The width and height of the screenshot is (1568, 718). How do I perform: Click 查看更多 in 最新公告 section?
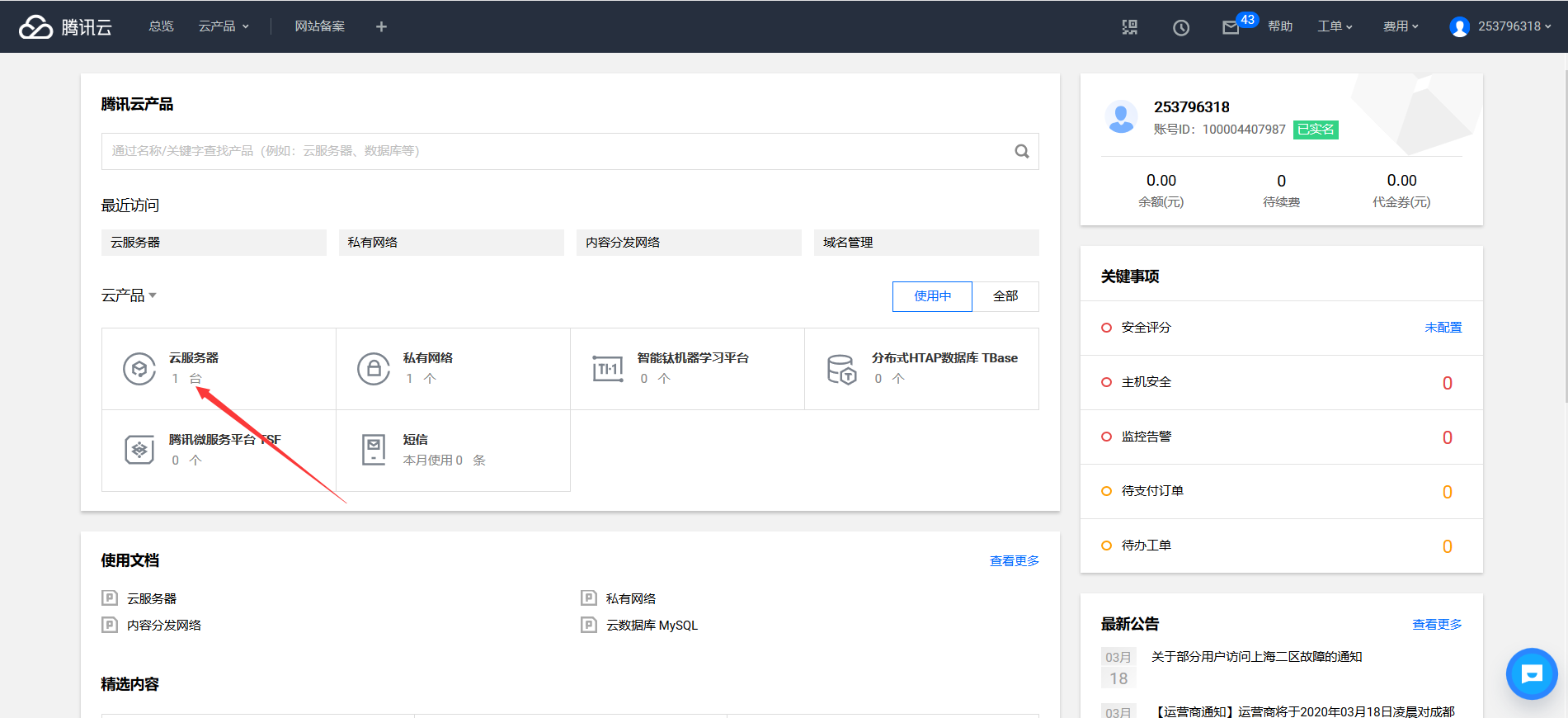point(1437,624)
